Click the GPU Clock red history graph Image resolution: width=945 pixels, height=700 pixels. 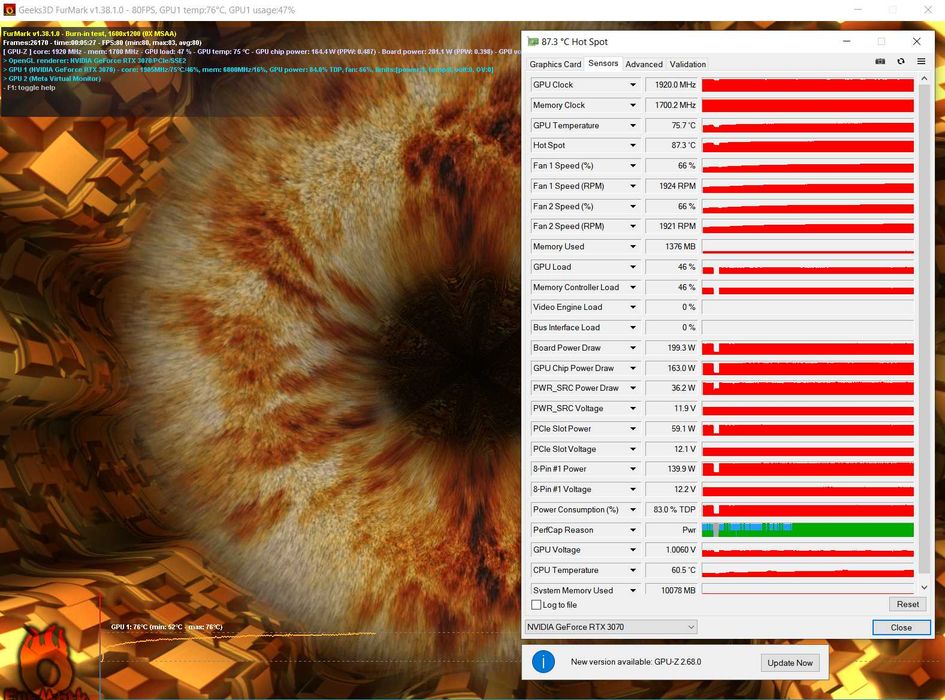coord(808,85)
